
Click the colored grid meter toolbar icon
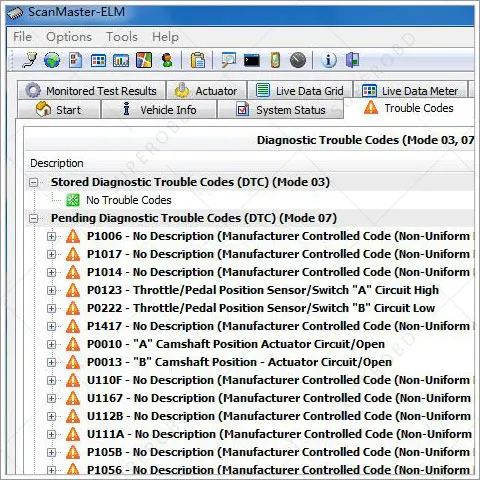click(99, 61)
